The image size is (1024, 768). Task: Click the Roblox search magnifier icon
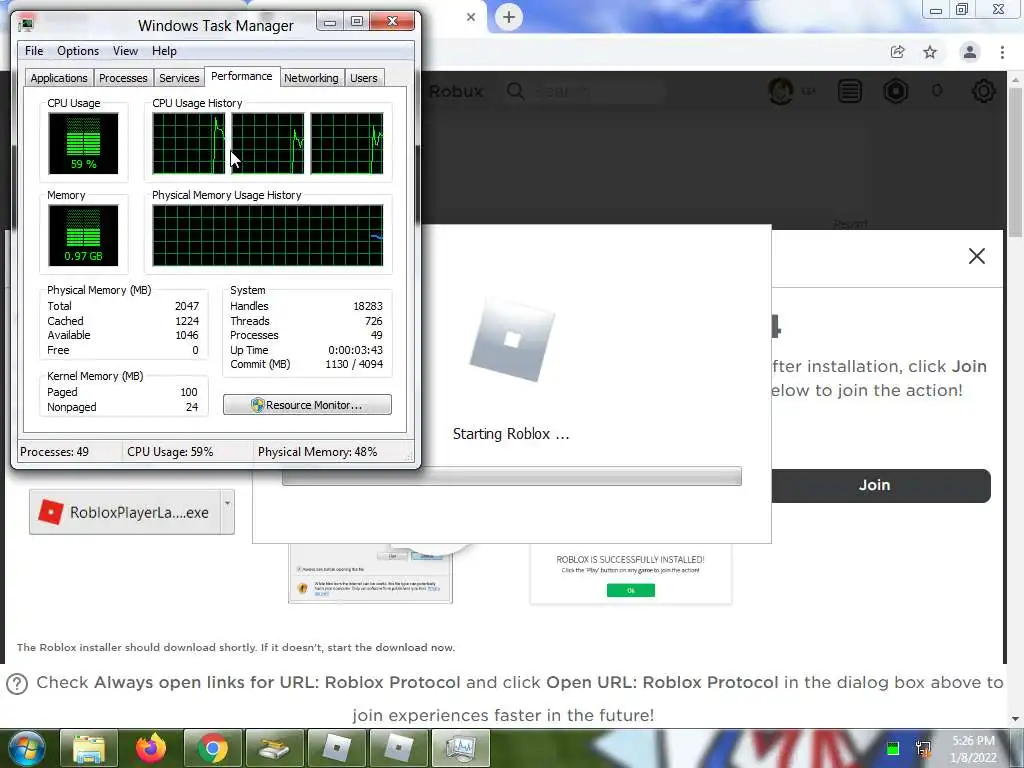click(515, 91)
